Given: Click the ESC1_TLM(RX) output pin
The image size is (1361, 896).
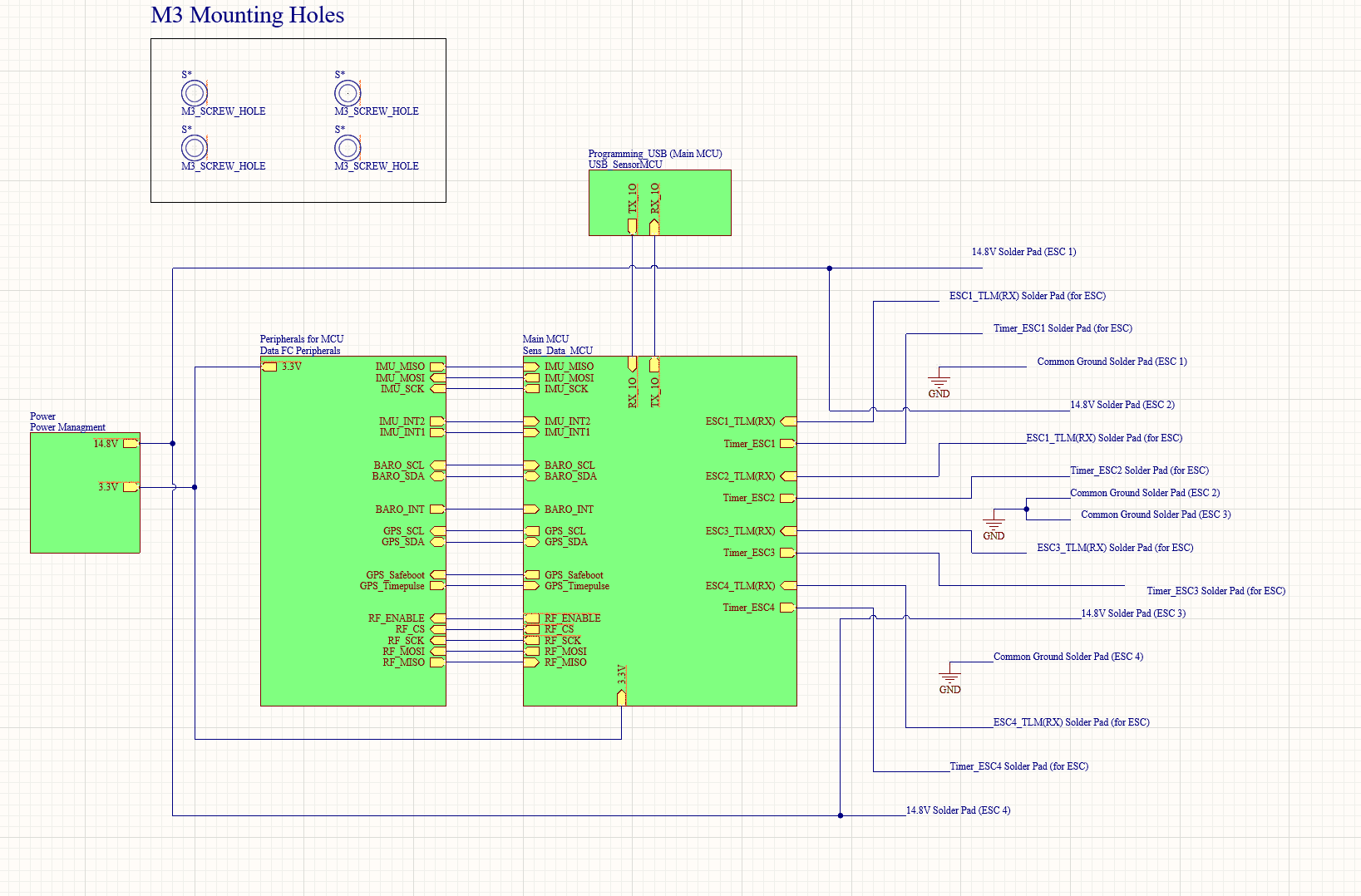Looking at the screenshot, I should (787, 421).
